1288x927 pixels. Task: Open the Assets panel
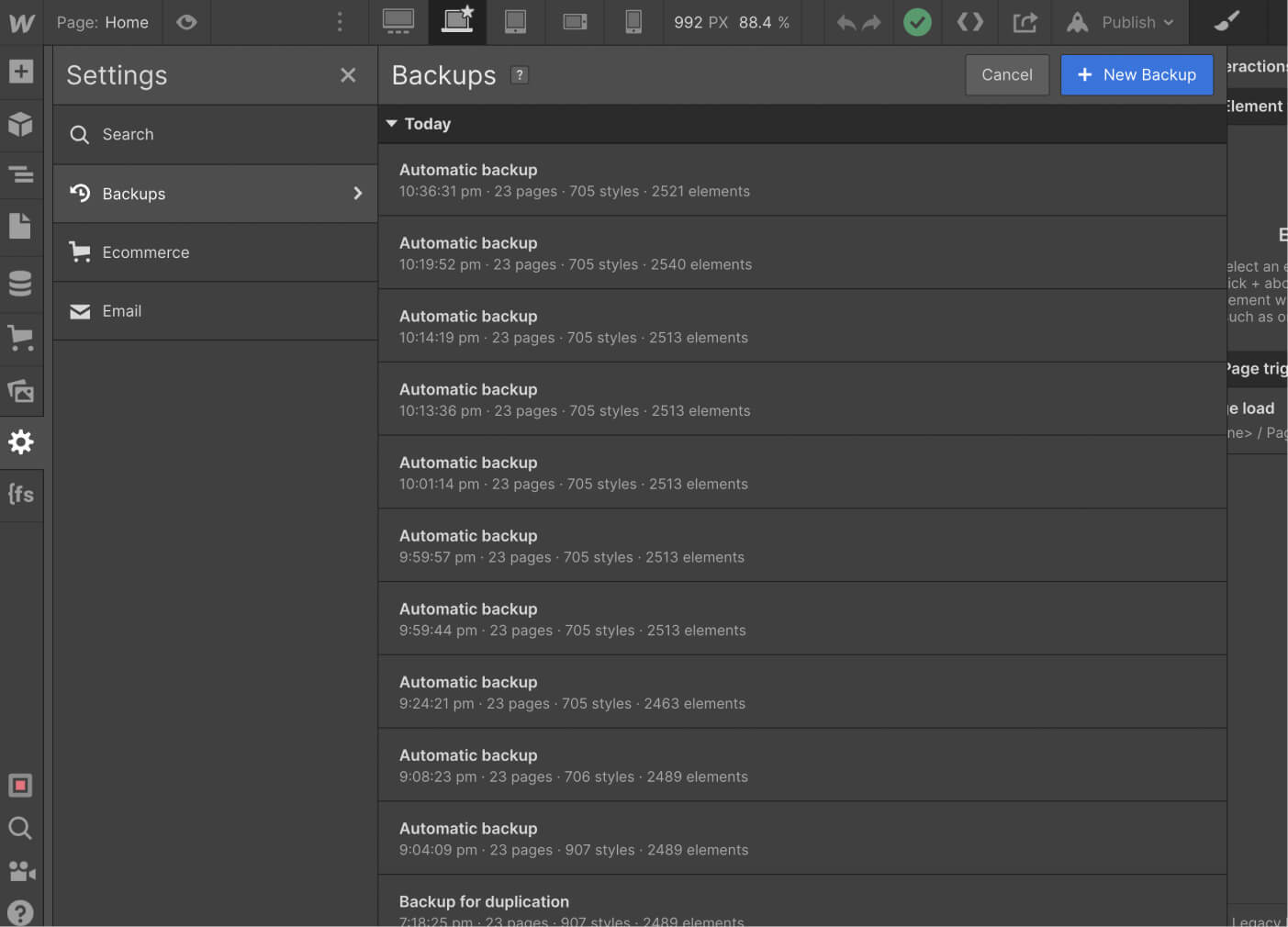[22, 390]
